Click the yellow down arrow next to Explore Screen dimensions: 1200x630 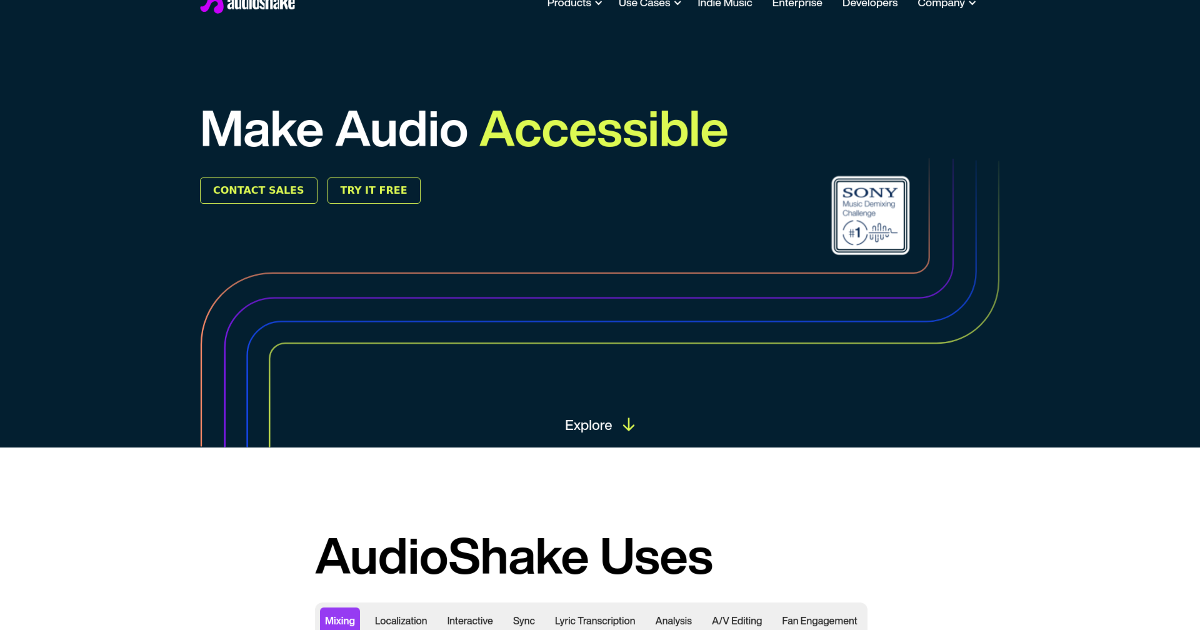click(628, 425)
